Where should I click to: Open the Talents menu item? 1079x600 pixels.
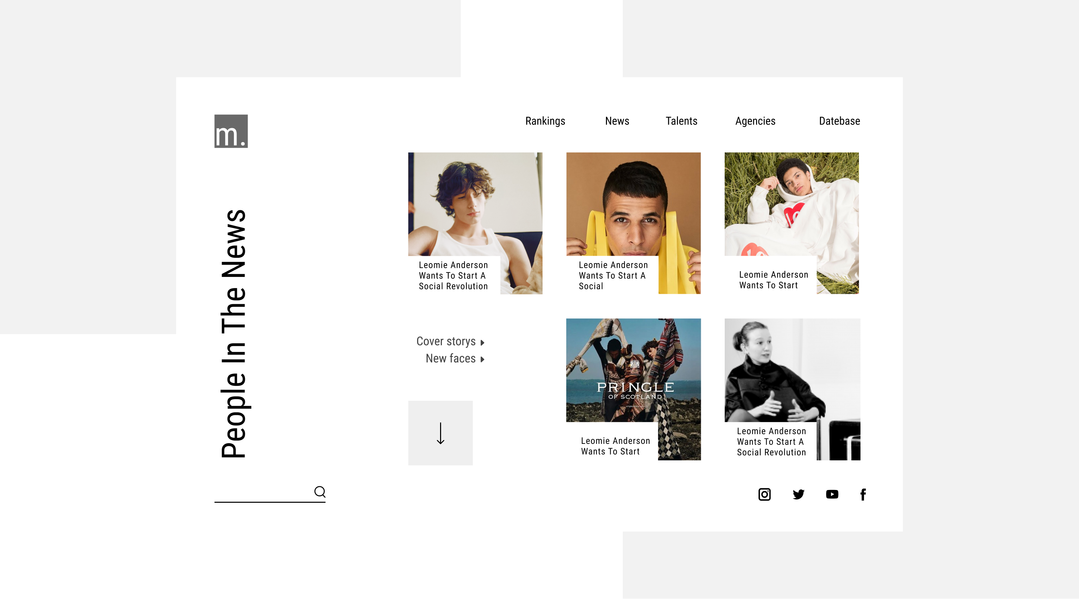(x=681, y=120)
